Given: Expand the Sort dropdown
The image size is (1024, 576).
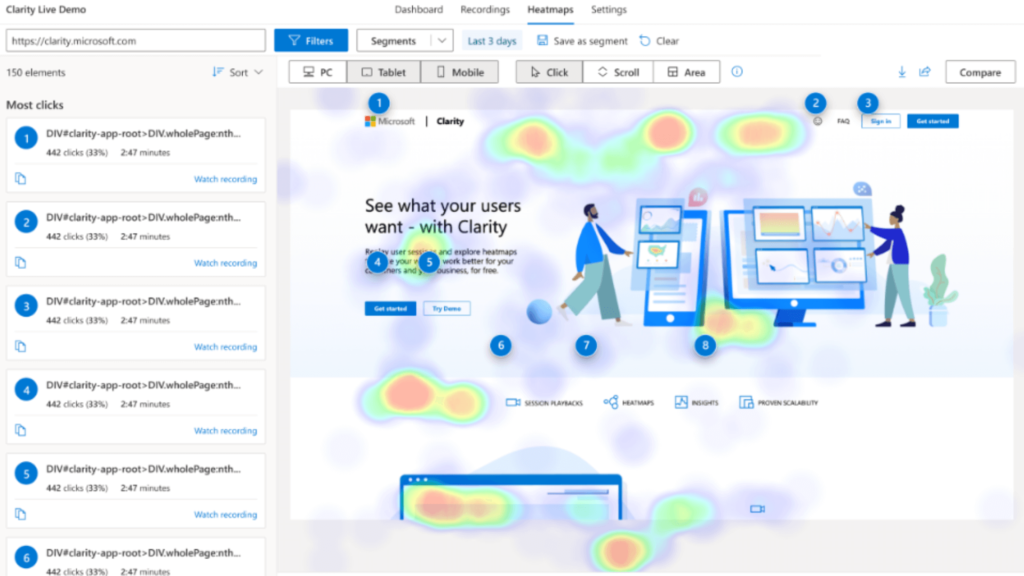Looking at the screenshot, I should (238, 73).
